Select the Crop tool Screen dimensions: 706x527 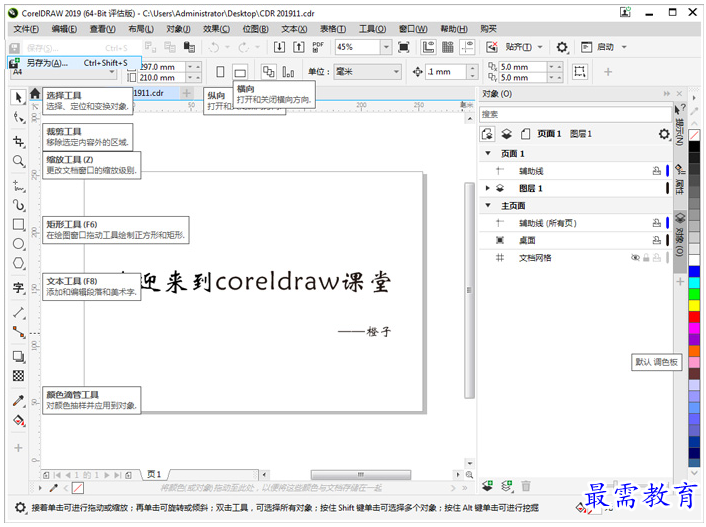(18, 141)
